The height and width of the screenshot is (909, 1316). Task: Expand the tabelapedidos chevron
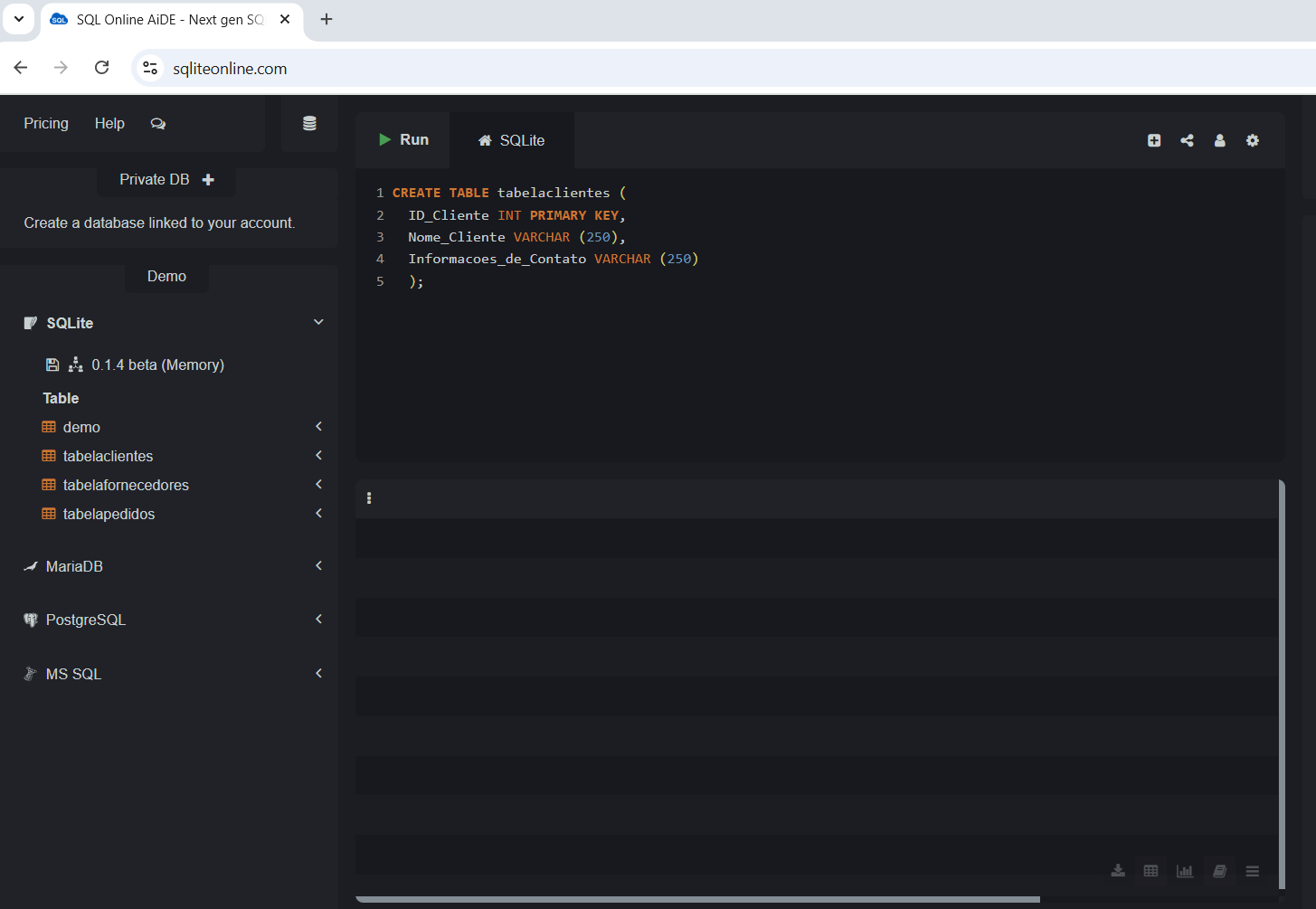(318, 513)
